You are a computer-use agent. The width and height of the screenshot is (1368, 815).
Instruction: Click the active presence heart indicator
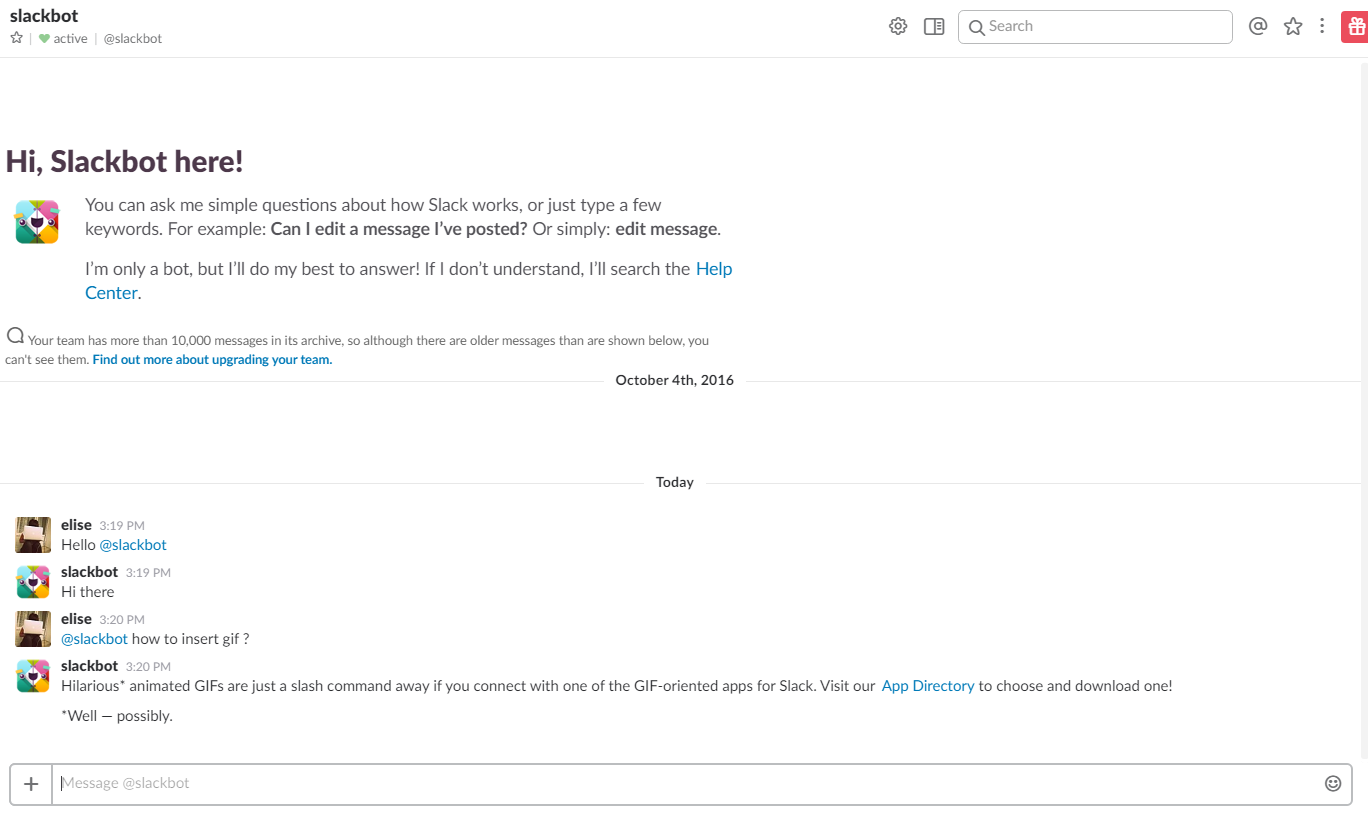pyautogui.click(x=44, y=39)
